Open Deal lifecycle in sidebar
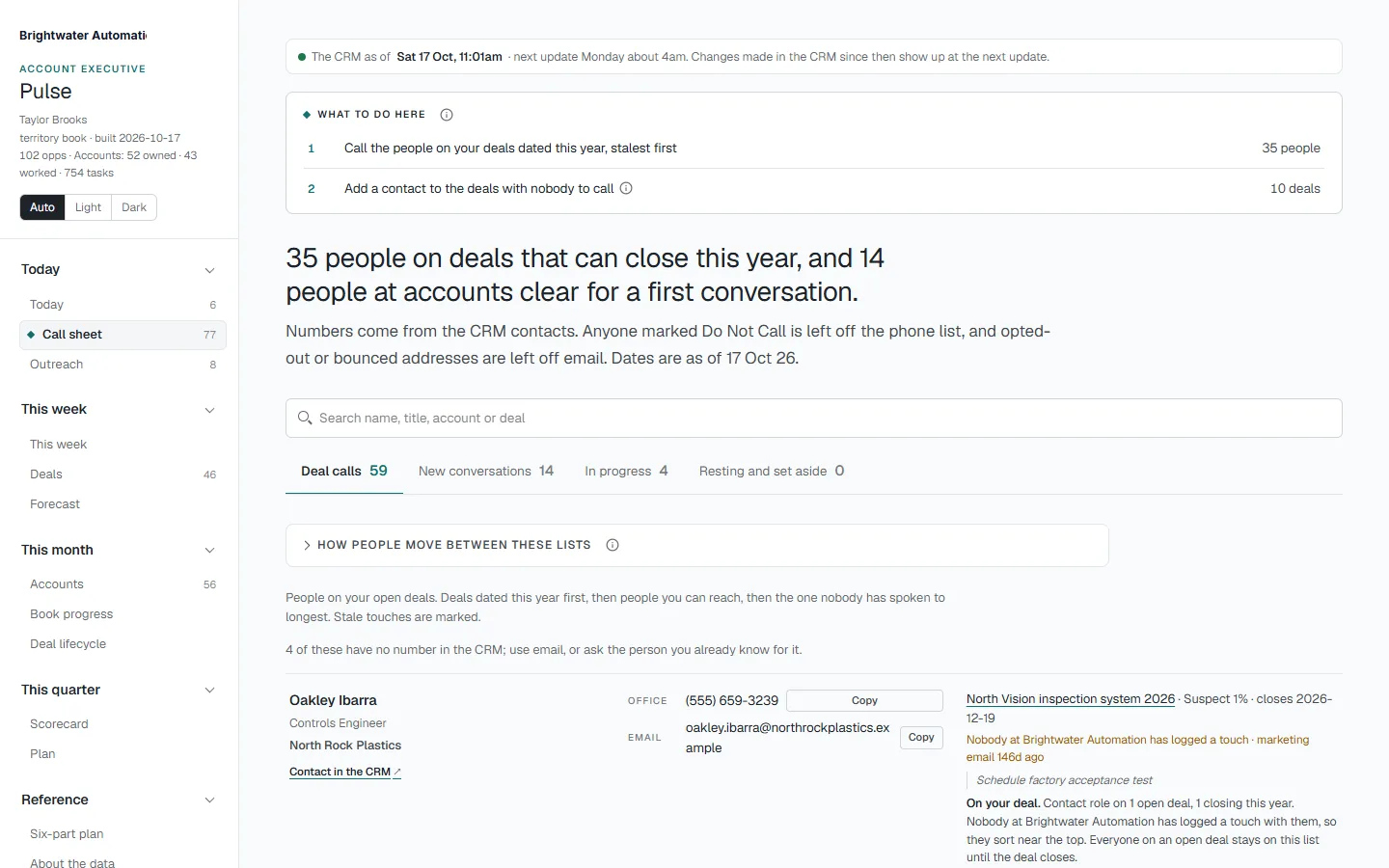This screenshot has width=1389, height=868. click(x=123, y=644)
